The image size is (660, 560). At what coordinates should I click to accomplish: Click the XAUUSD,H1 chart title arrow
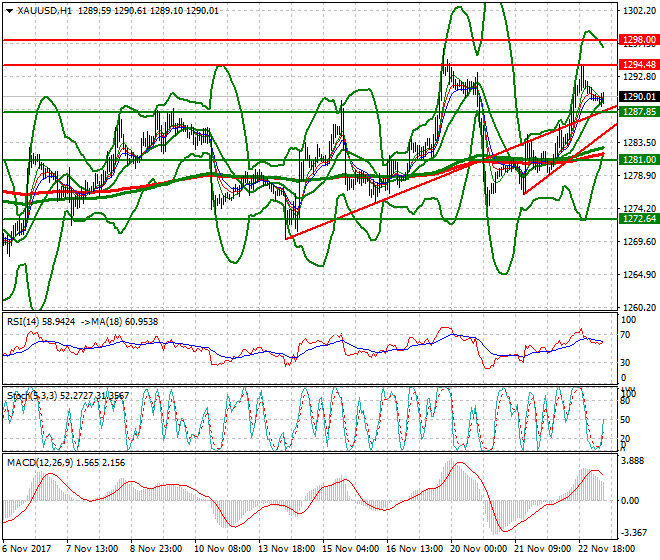[x=9, y=10]
